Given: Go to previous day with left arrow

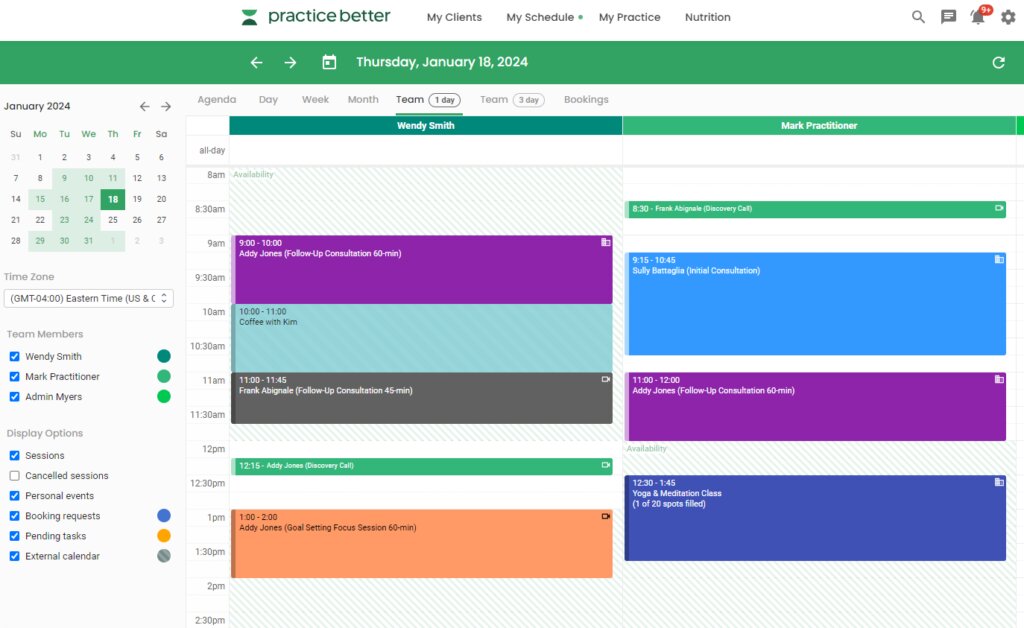Looking at the screenshot, I should (x=256, y=62).
